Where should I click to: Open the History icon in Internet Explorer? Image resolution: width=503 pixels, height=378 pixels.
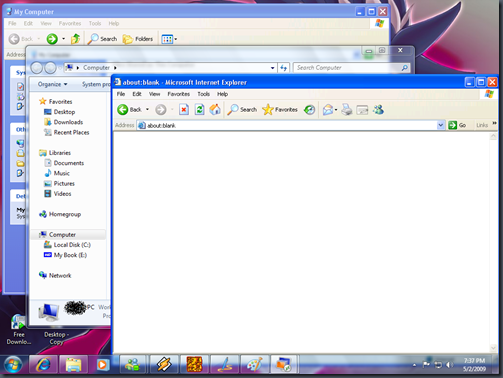[x=310, y=109]
